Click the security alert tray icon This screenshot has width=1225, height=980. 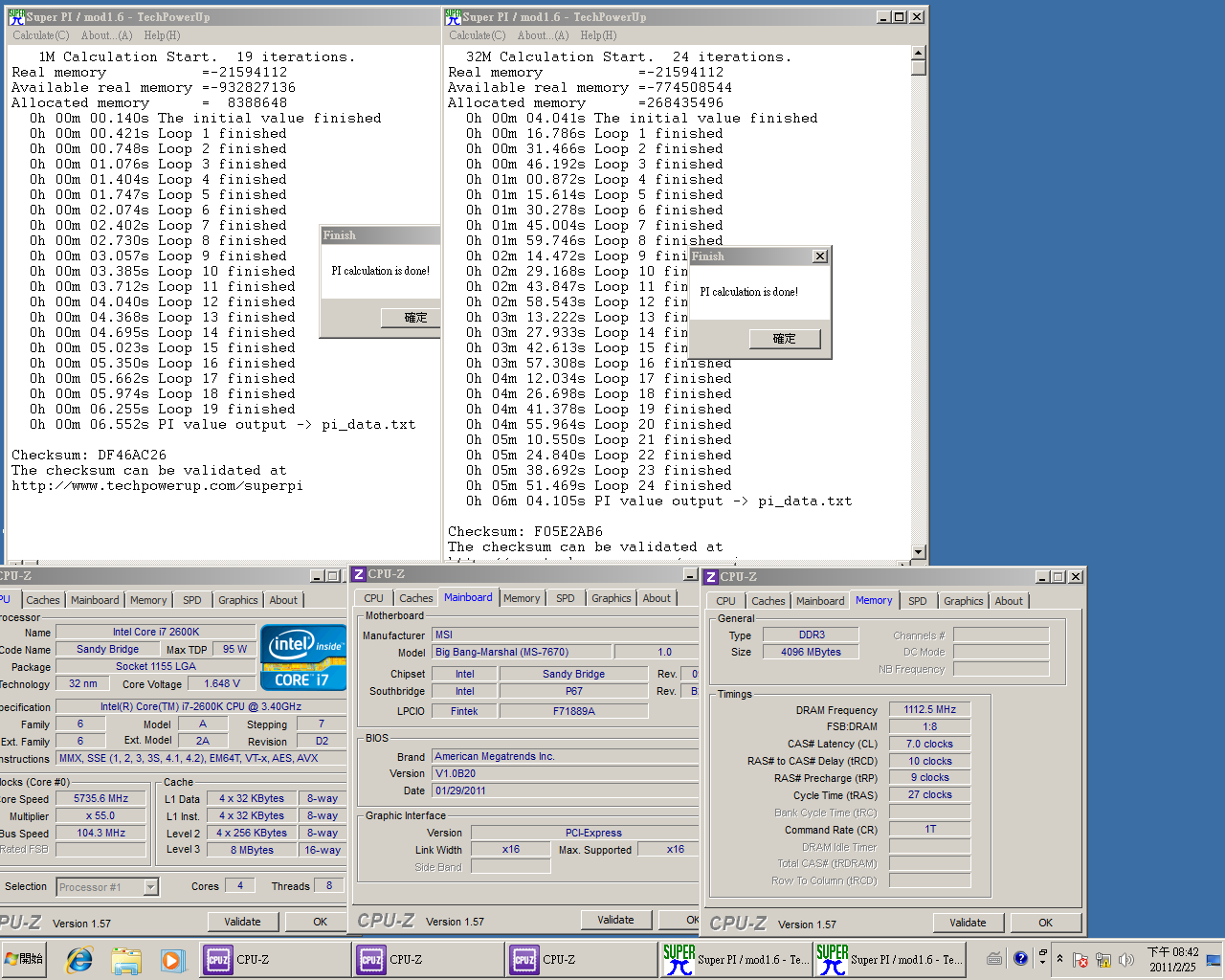pyautogui.click(x=1080, y=959)
